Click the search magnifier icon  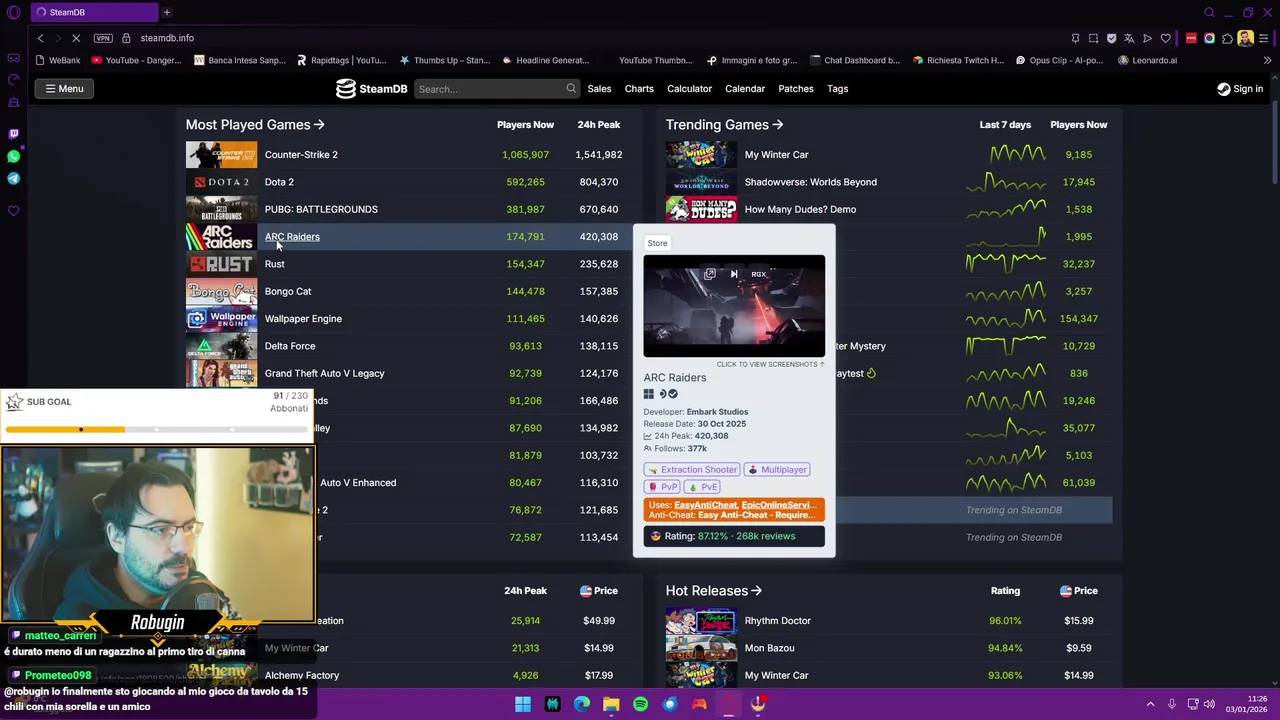[571, 89]
